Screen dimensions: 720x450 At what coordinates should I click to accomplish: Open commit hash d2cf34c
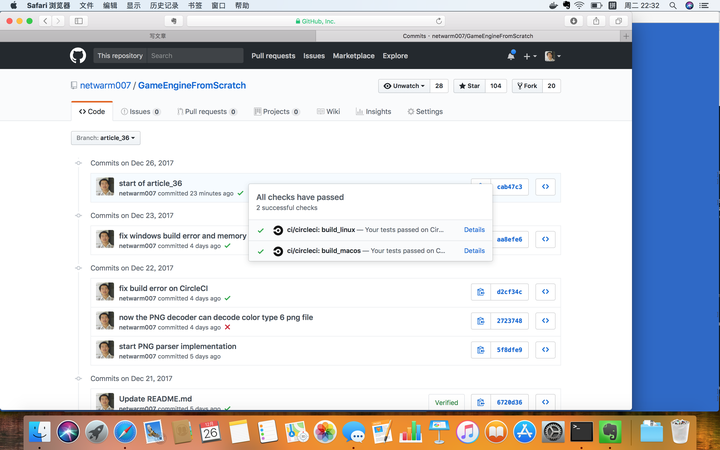(x=509, y=292)
